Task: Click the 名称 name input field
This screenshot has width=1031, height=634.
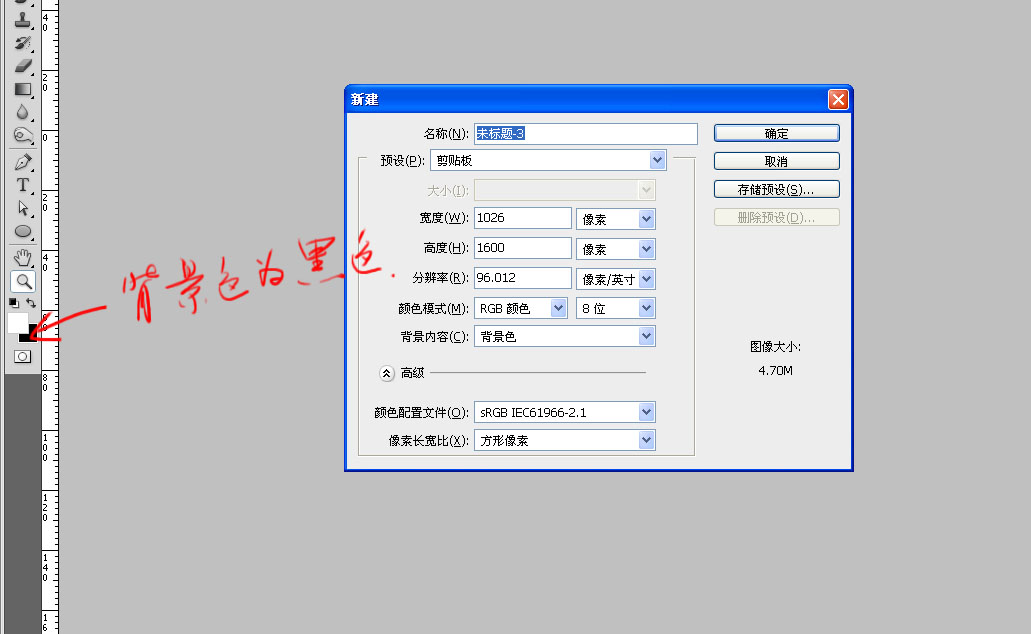Action: (586, 134)
